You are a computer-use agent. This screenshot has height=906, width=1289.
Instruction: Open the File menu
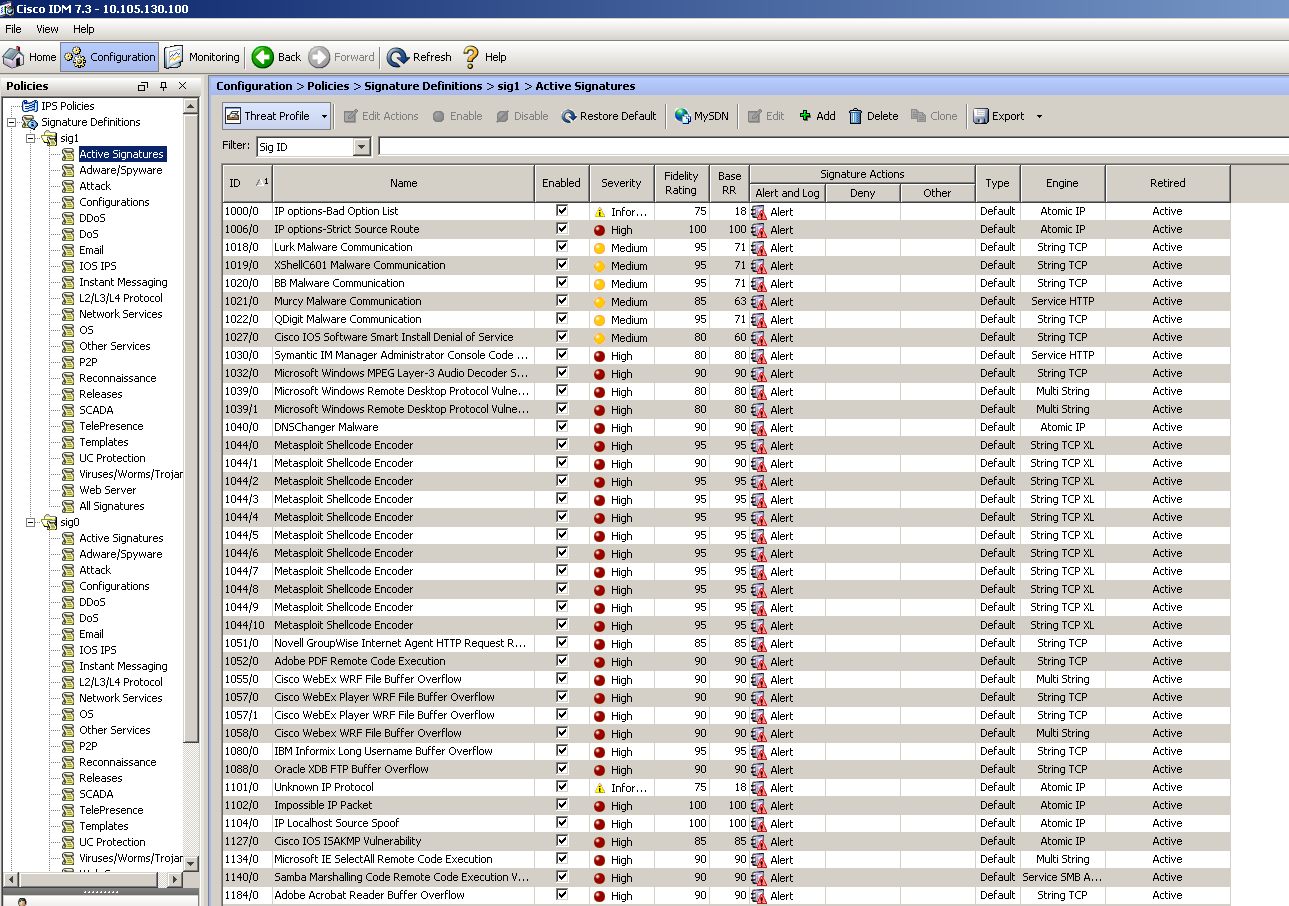[x=13, y=29]
